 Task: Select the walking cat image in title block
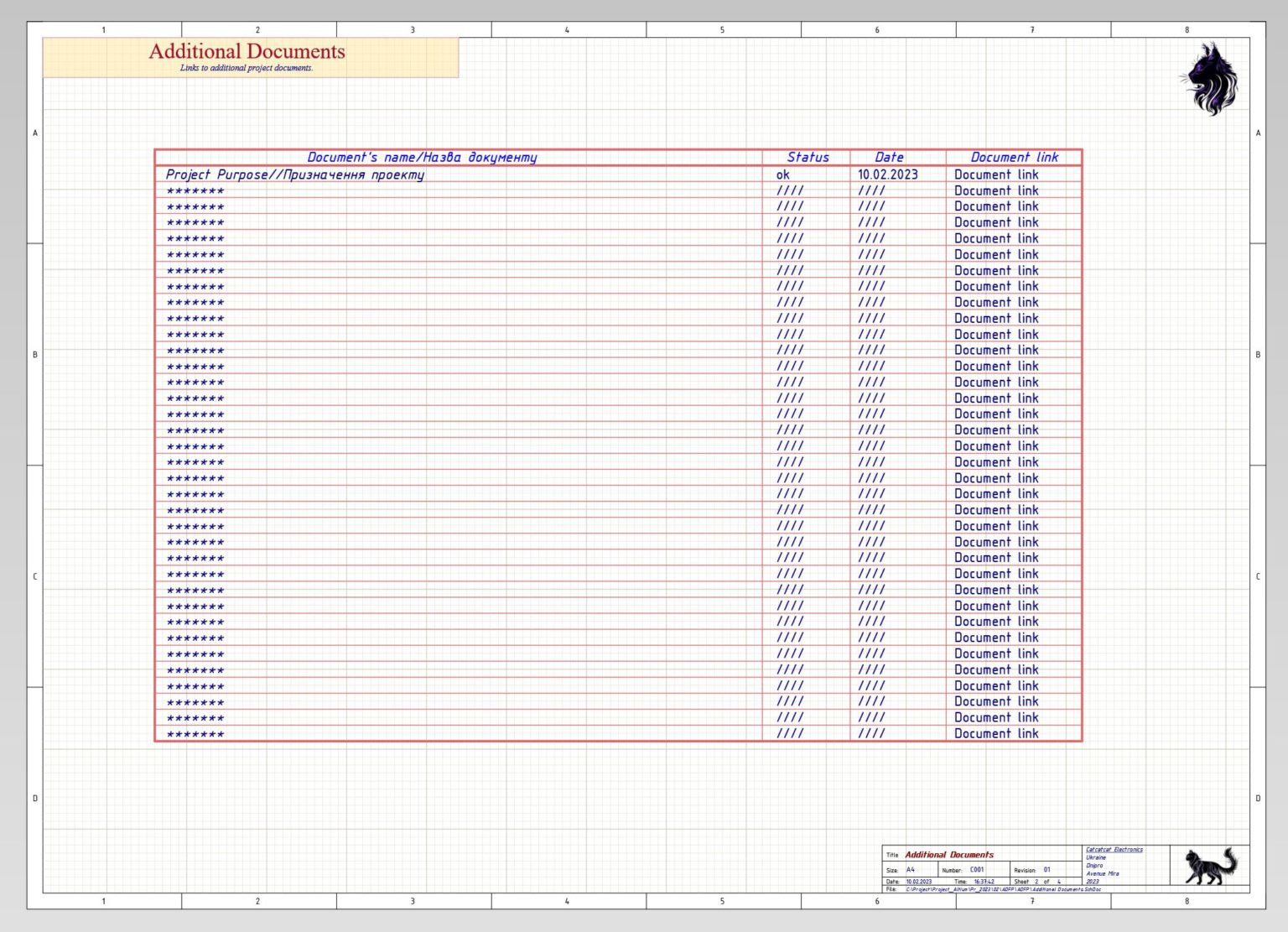click(x=1210, y=866)
